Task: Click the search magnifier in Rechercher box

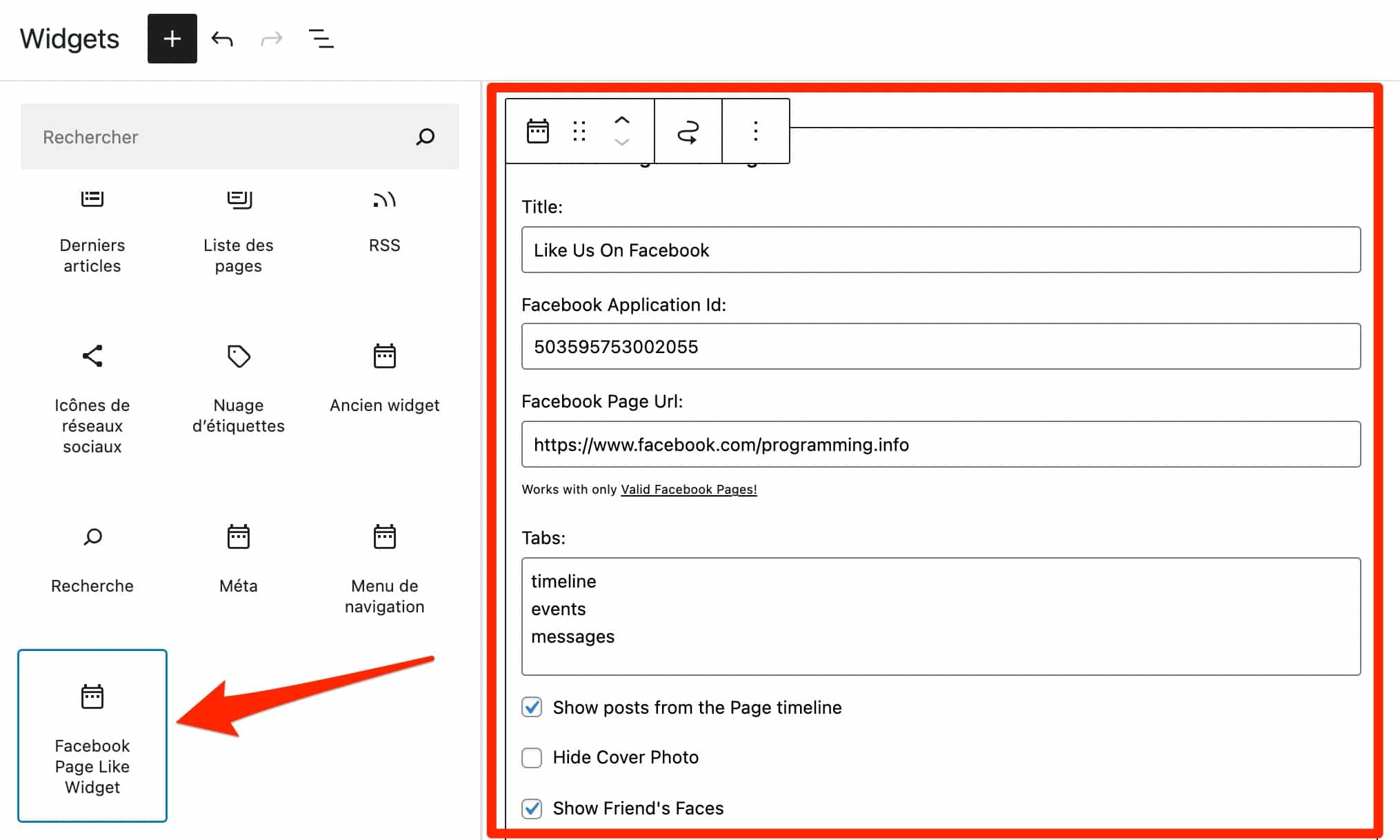Action: coord(426,137)
